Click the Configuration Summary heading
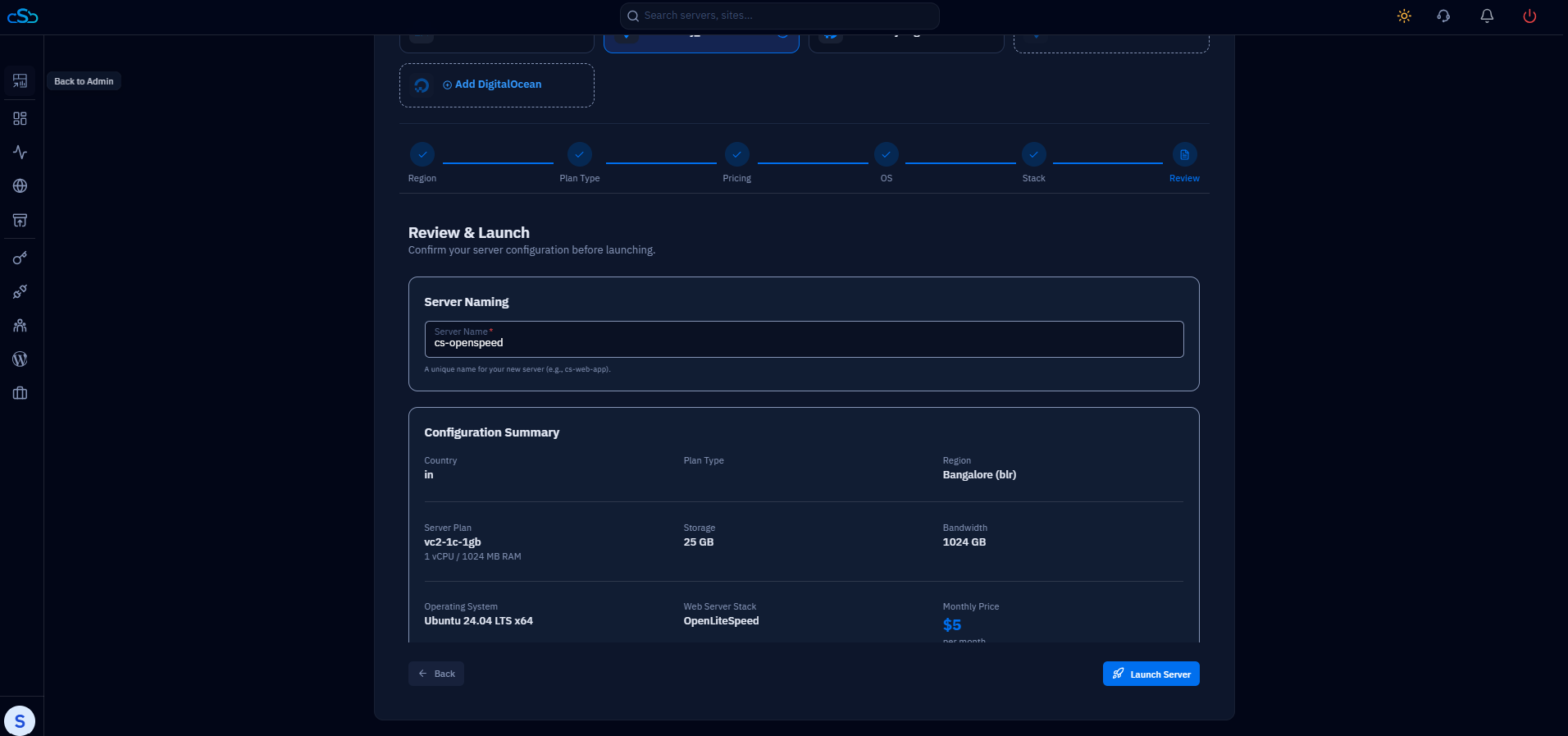1568x736 pixels. point(492,432)
